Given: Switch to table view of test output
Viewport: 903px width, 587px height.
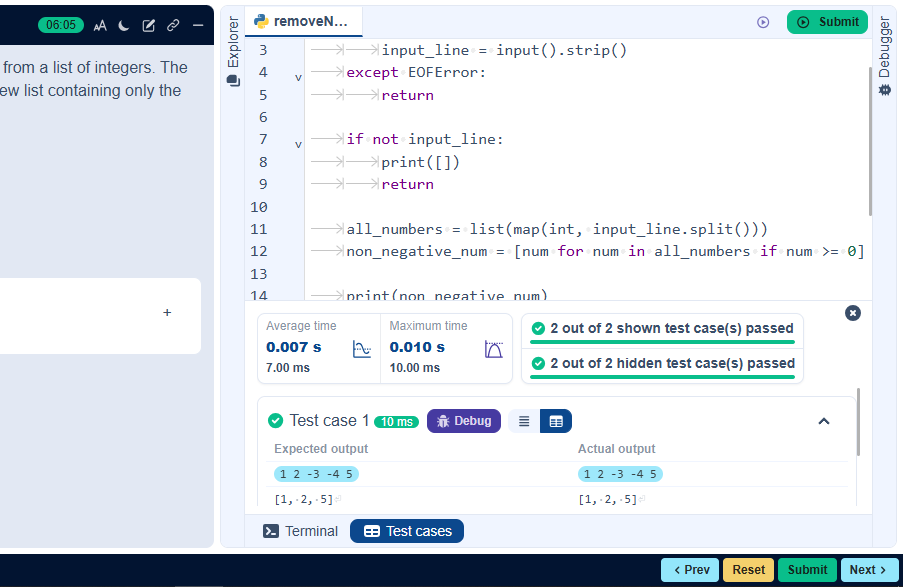Looking at the screenshot, I should (556, 421).
